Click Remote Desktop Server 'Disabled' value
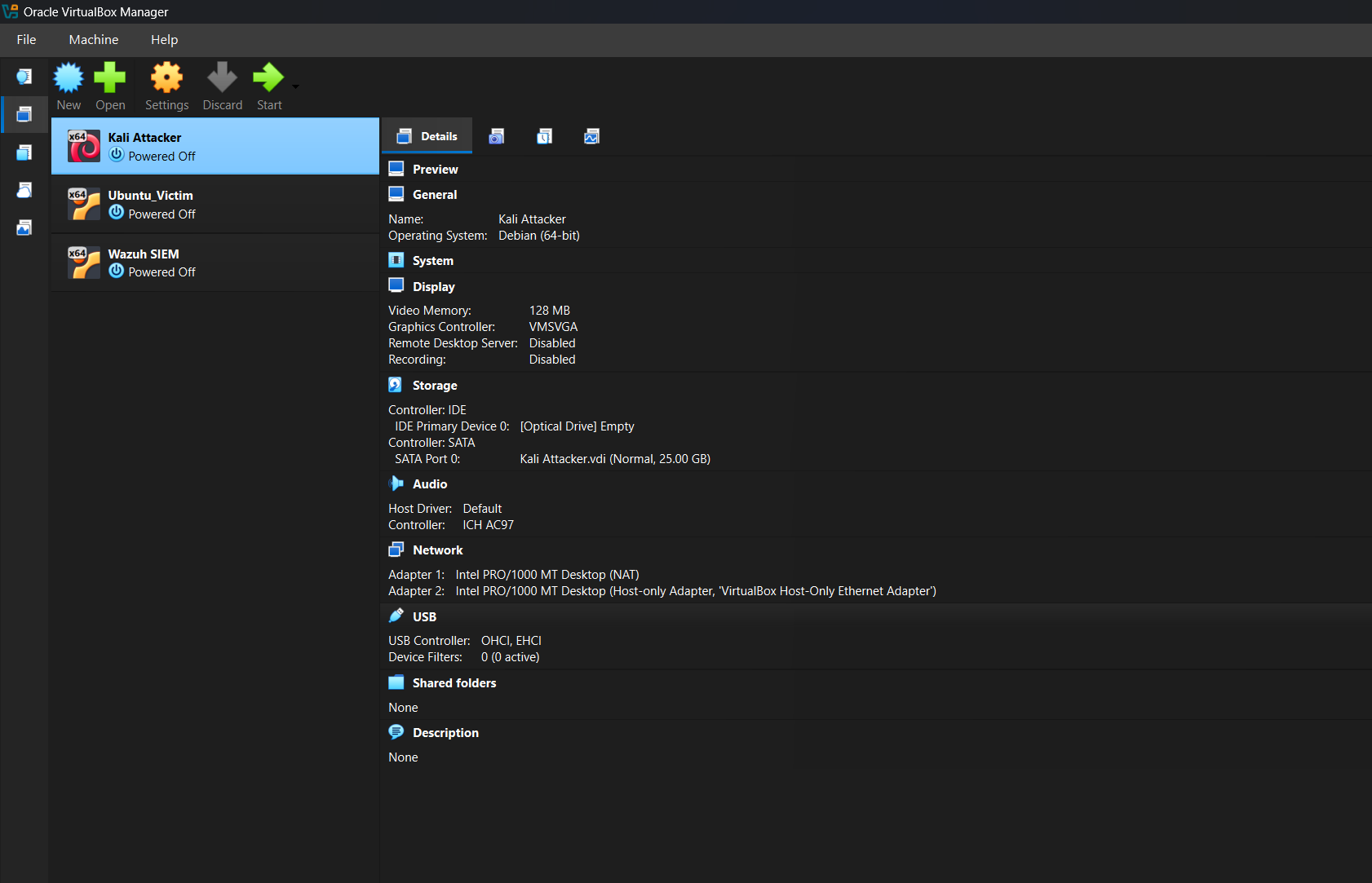Image resolution: width=1372 pixels, height=883 pixels. [552, 343]
